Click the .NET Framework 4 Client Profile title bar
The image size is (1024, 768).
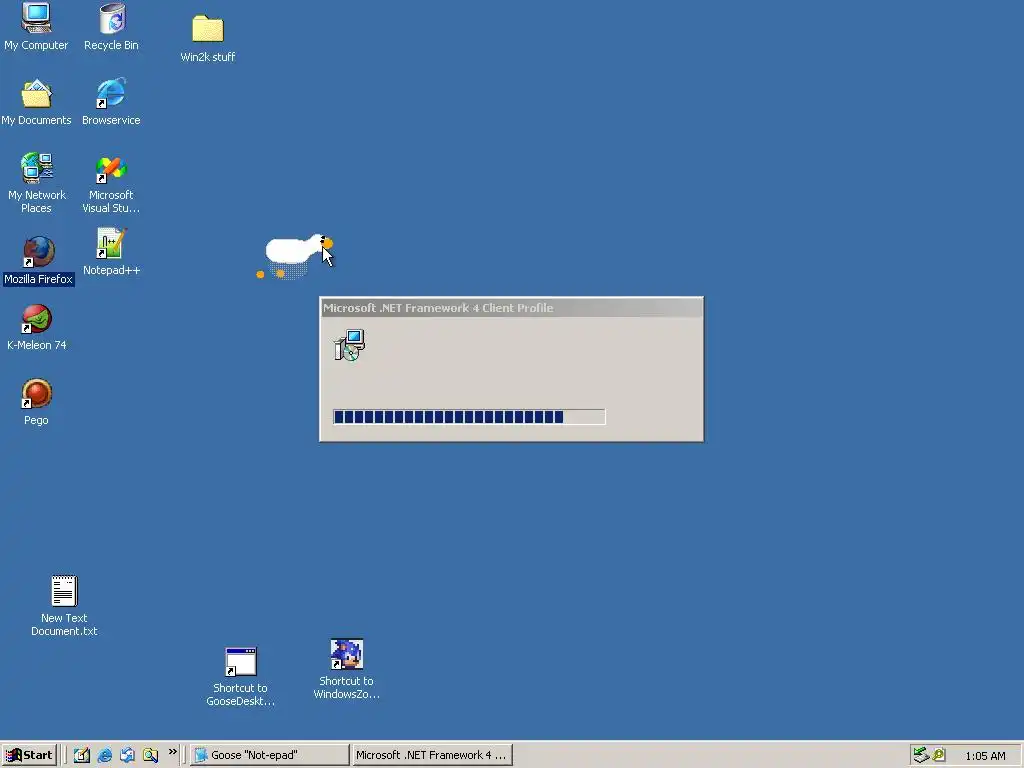point(511,308)
